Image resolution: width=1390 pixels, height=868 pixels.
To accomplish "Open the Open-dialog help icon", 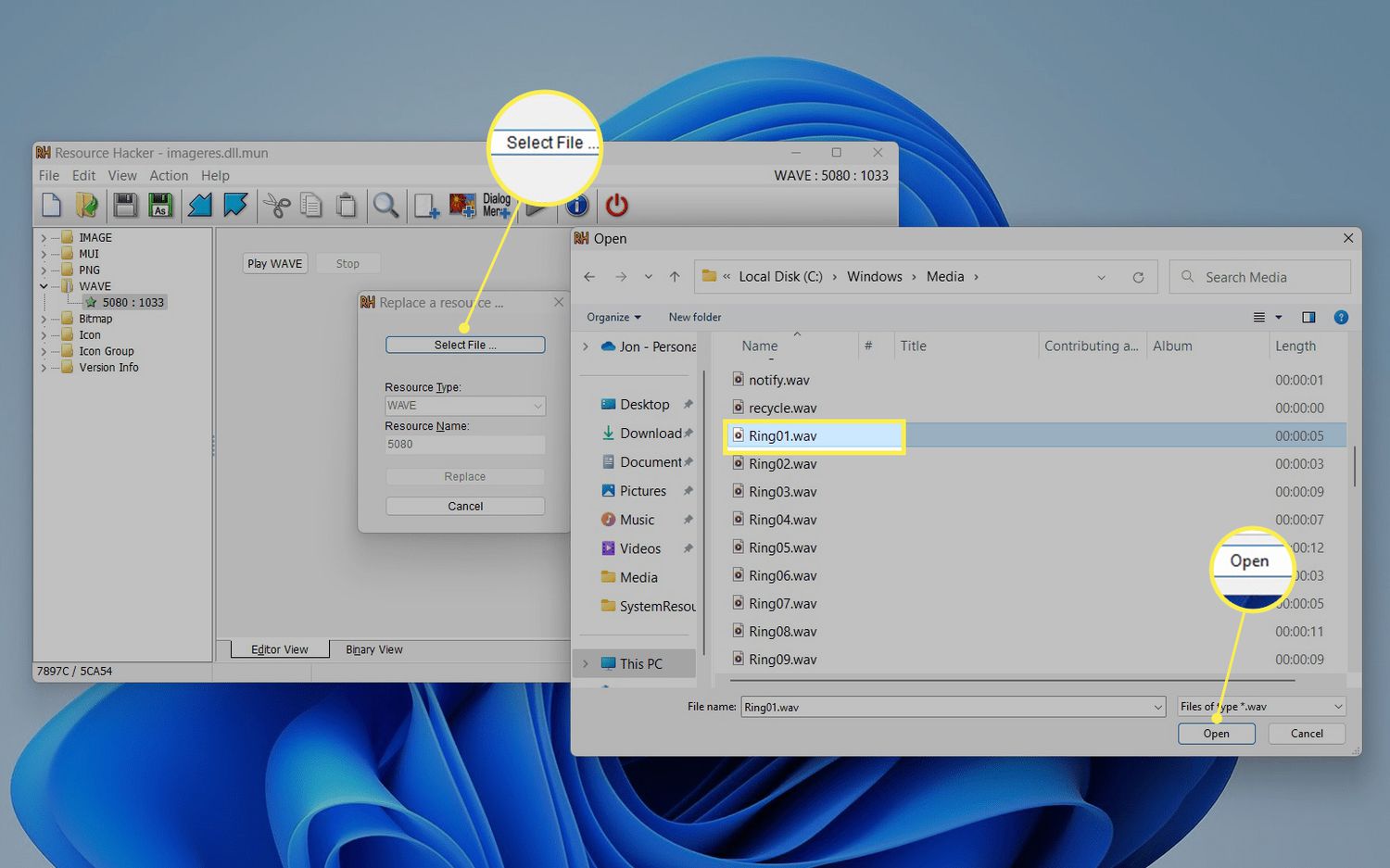I will point(1341,317).
